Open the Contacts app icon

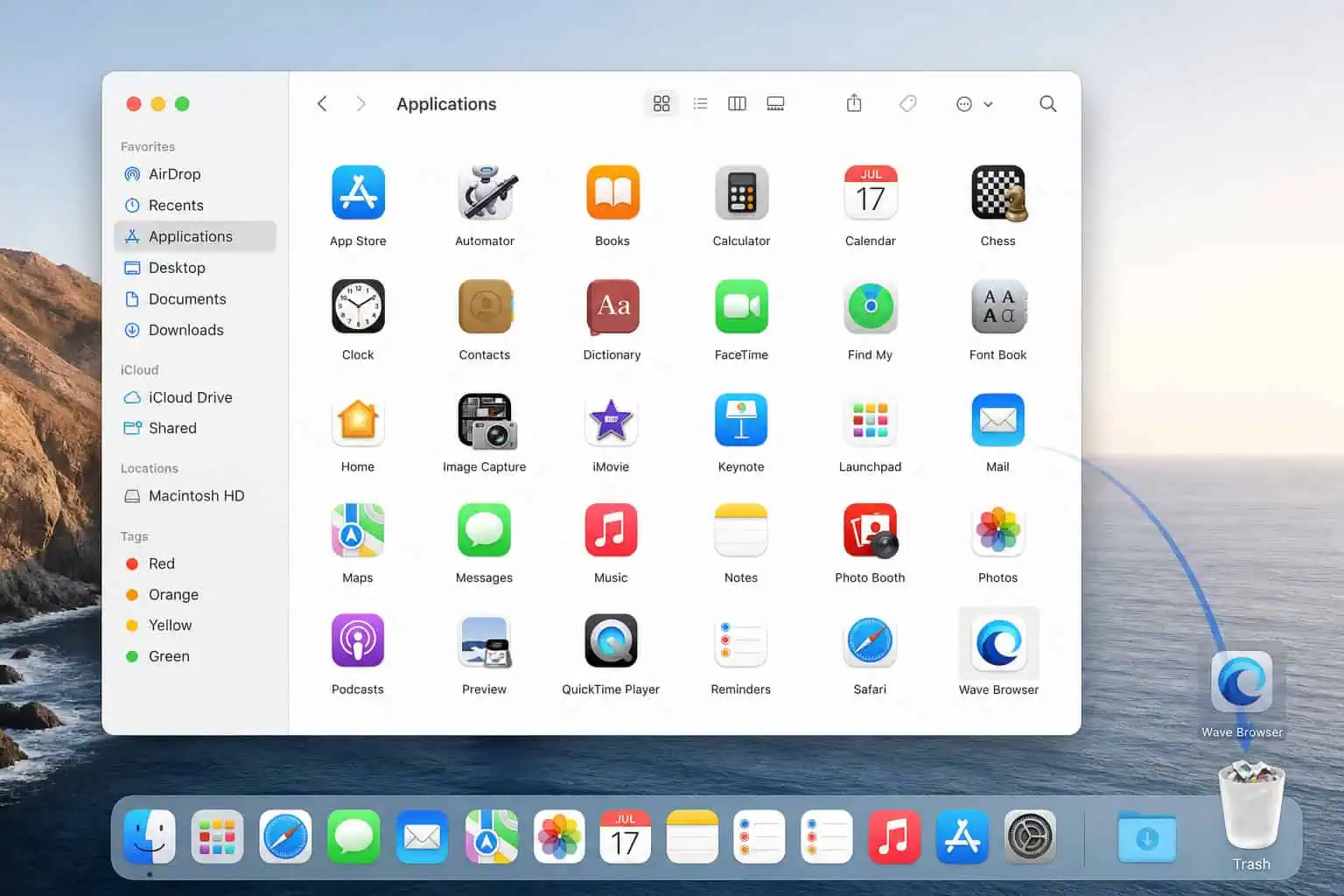pos(486,306)
